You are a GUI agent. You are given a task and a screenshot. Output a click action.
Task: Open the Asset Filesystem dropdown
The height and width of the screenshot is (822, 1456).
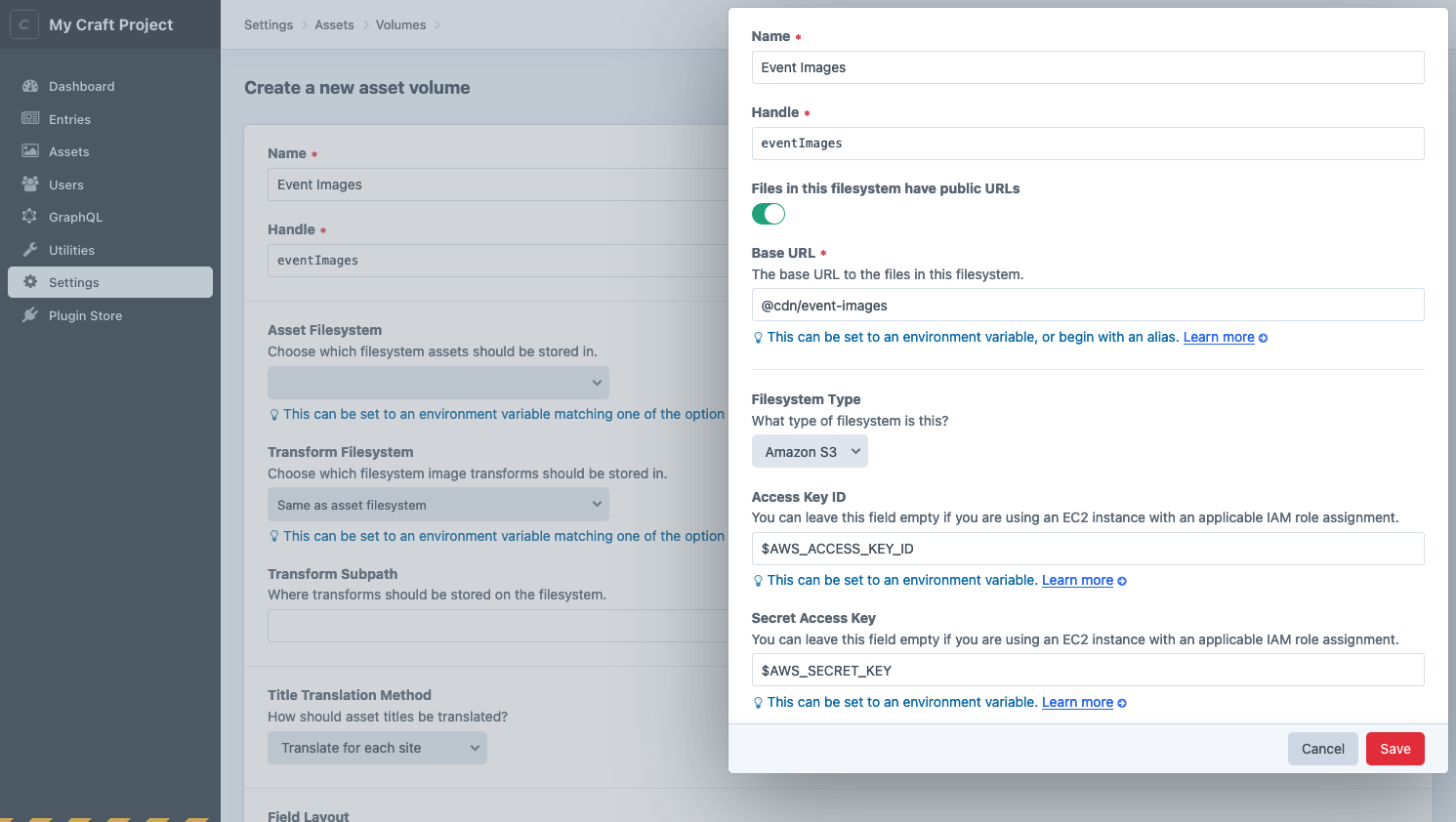pyautogui.click(x=437, y=382)
